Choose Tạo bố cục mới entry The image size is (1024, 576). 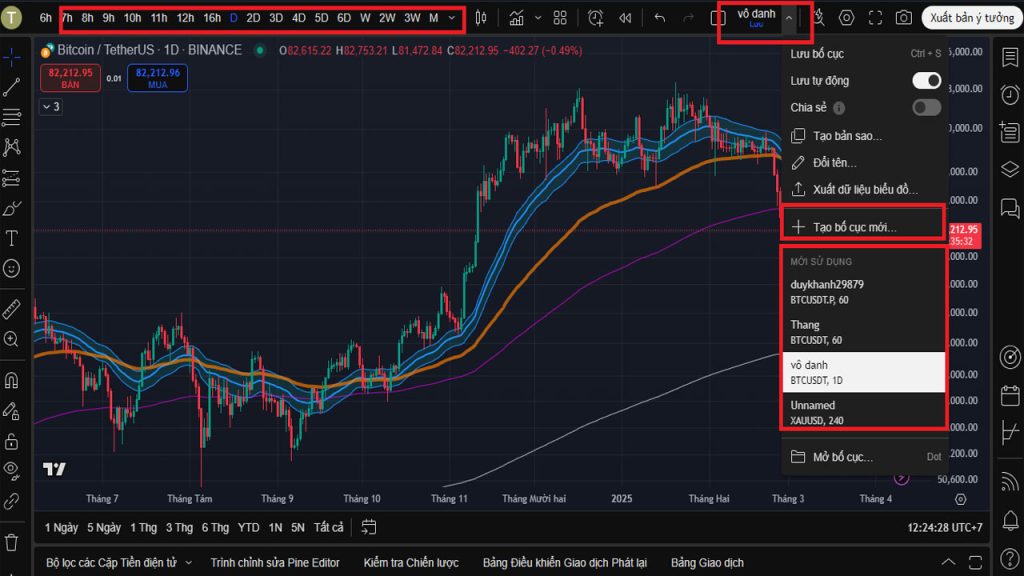(865, 227)
